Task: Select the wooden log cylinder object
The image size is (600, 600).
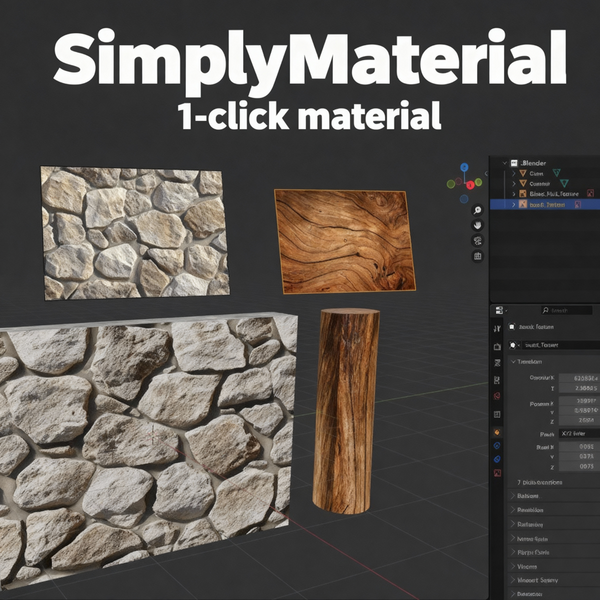Action: 346,411
